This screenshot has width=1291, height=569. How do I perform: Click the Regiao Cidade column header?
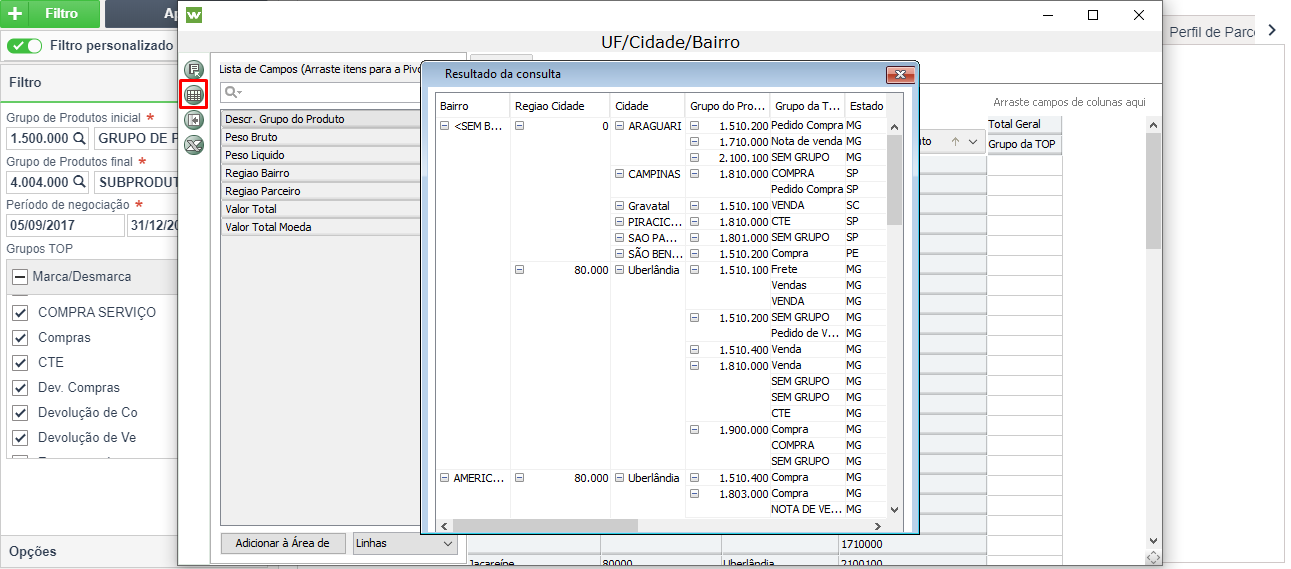pos(559,105)
